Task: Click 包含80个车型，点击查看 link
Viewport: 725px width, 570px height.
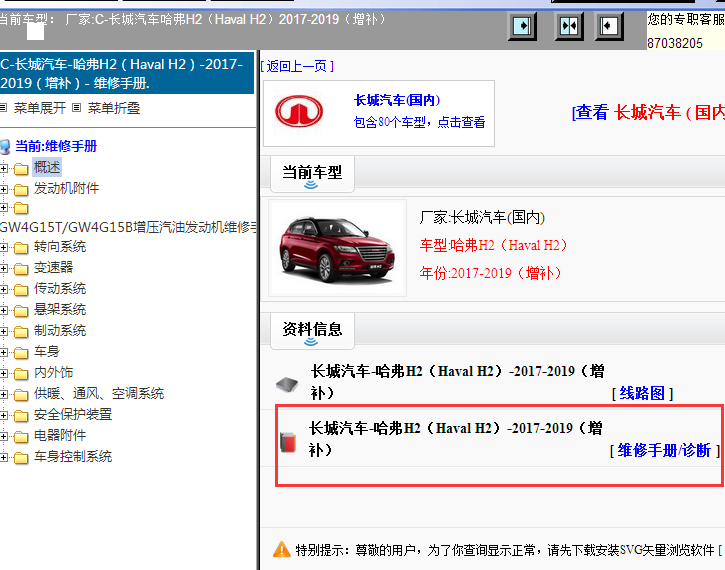Action: (x=419, y=122)
